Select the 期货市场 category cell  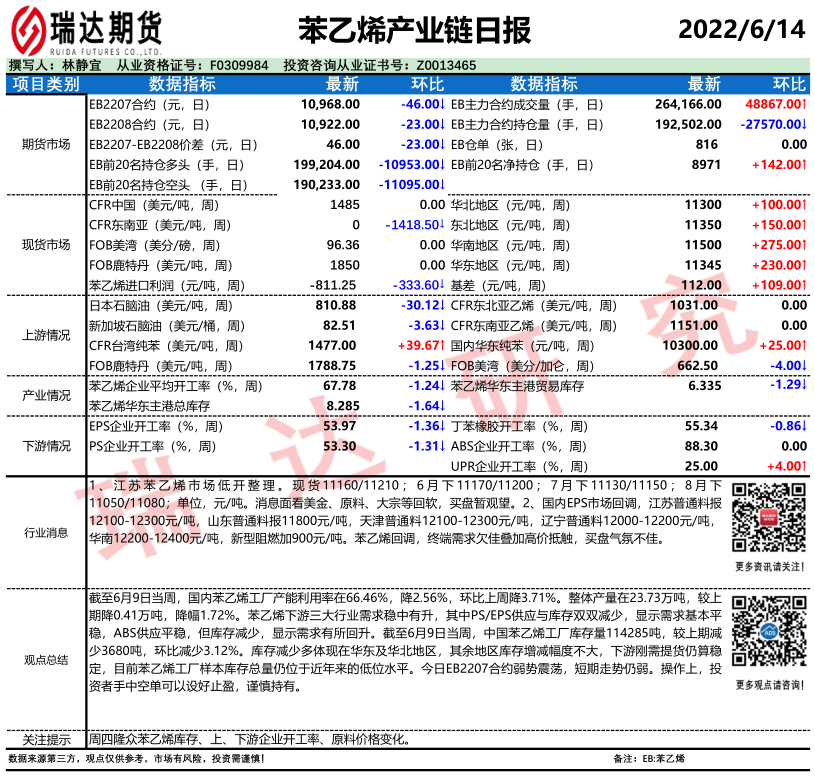(44, 144)
